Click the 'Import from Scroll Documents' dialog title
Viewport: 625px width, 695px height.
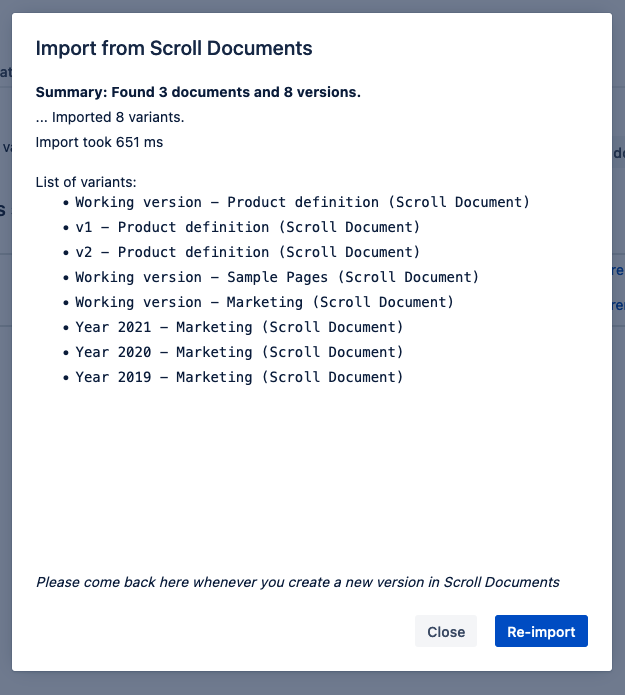[174, 48]
